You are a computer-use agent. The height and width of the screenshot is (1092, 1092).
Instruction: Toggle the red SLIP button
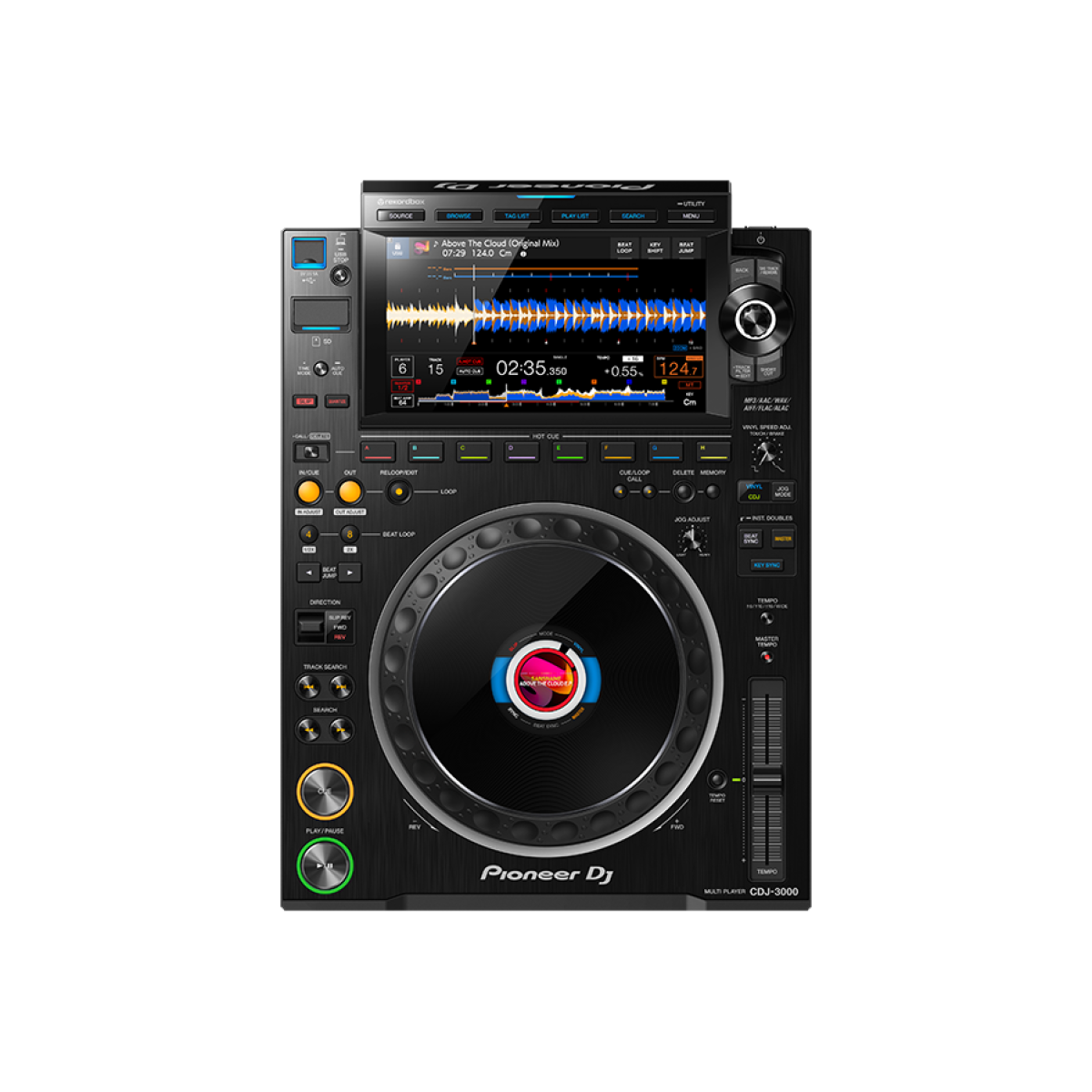pos(304,401)
